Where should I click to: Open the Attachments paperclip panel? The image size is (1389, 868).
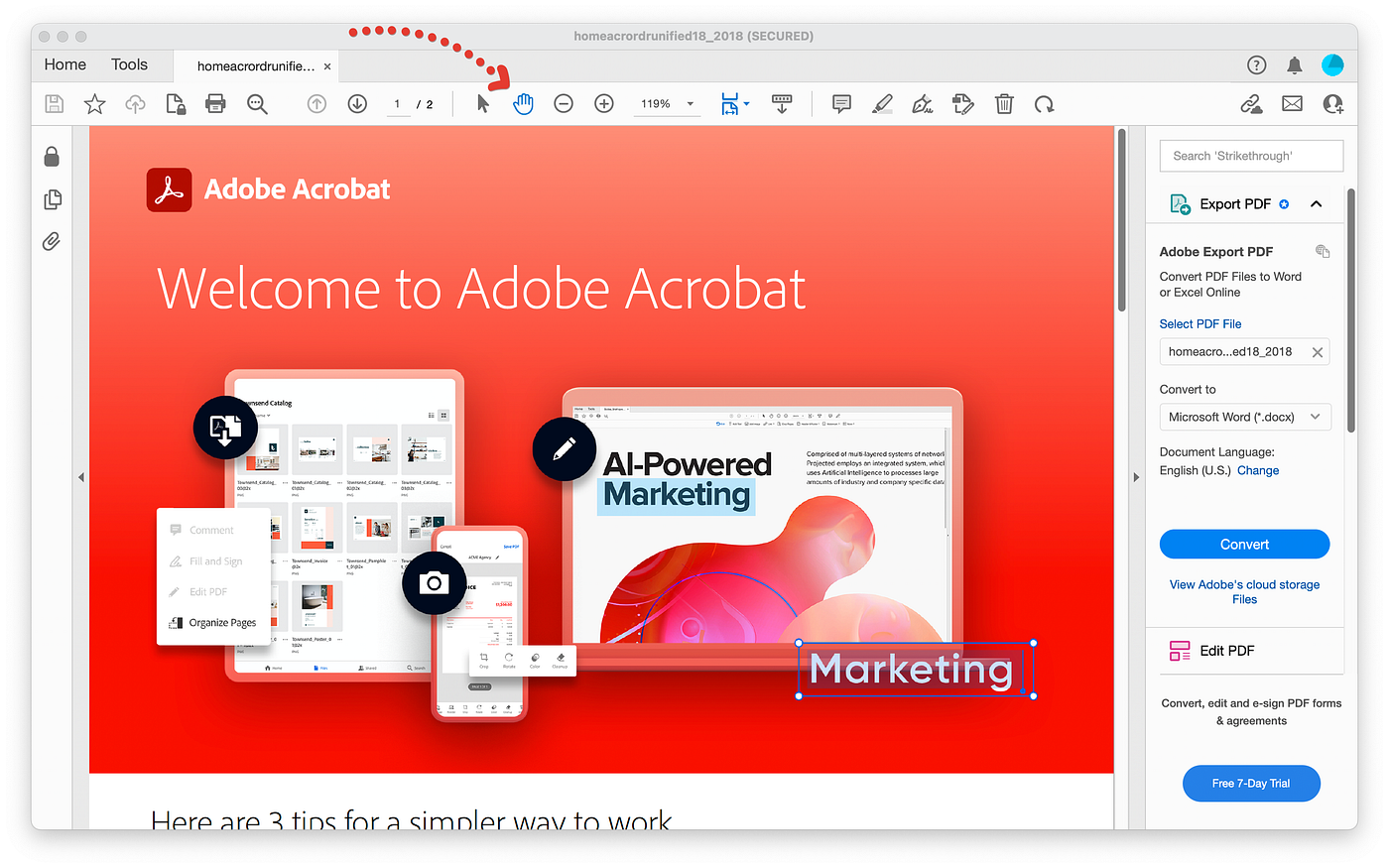[x=52, y=241]
